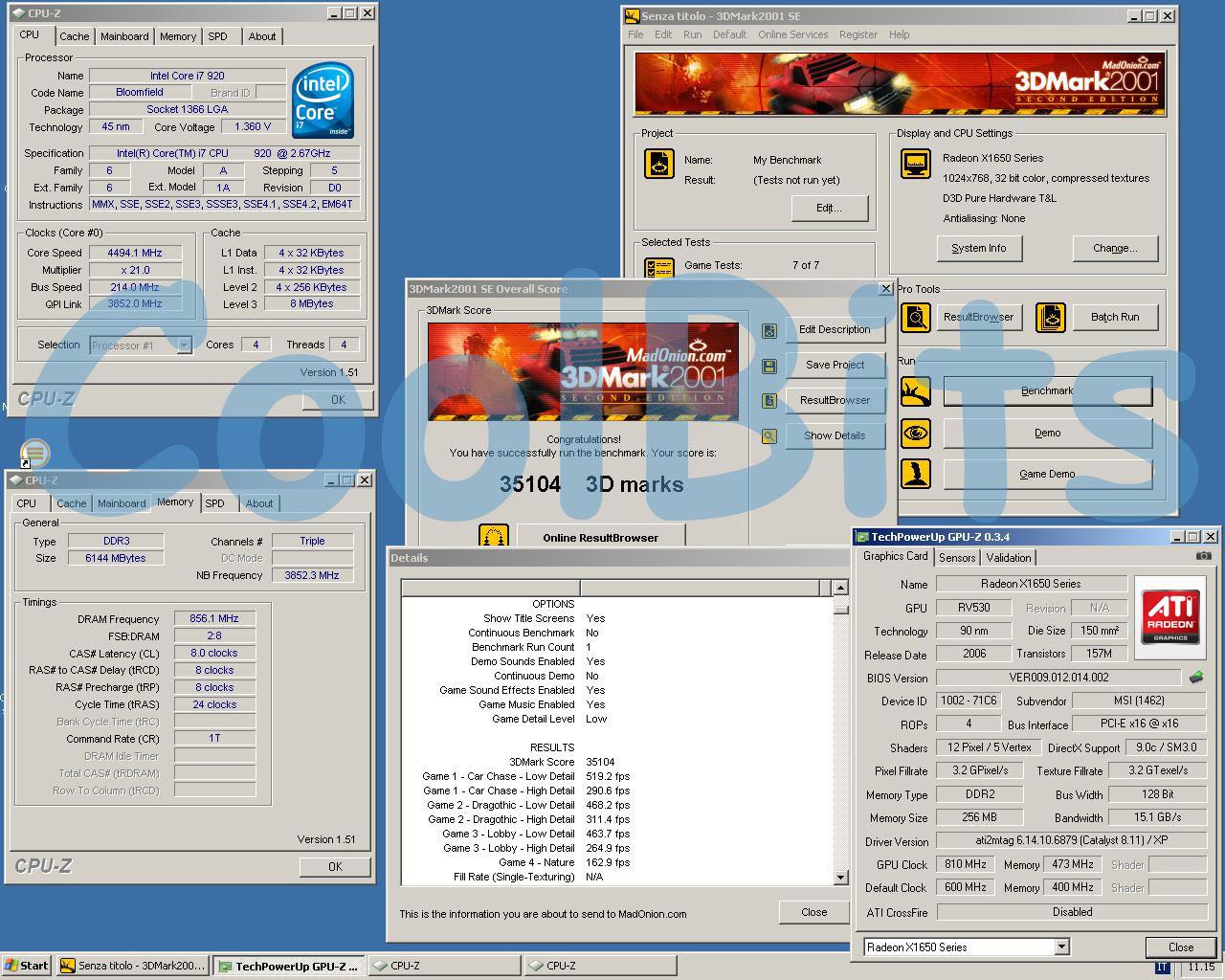Screen dimensions: 1225x980
Task: Open the Help menu in 3DMark2001
Action: point(900,34)
